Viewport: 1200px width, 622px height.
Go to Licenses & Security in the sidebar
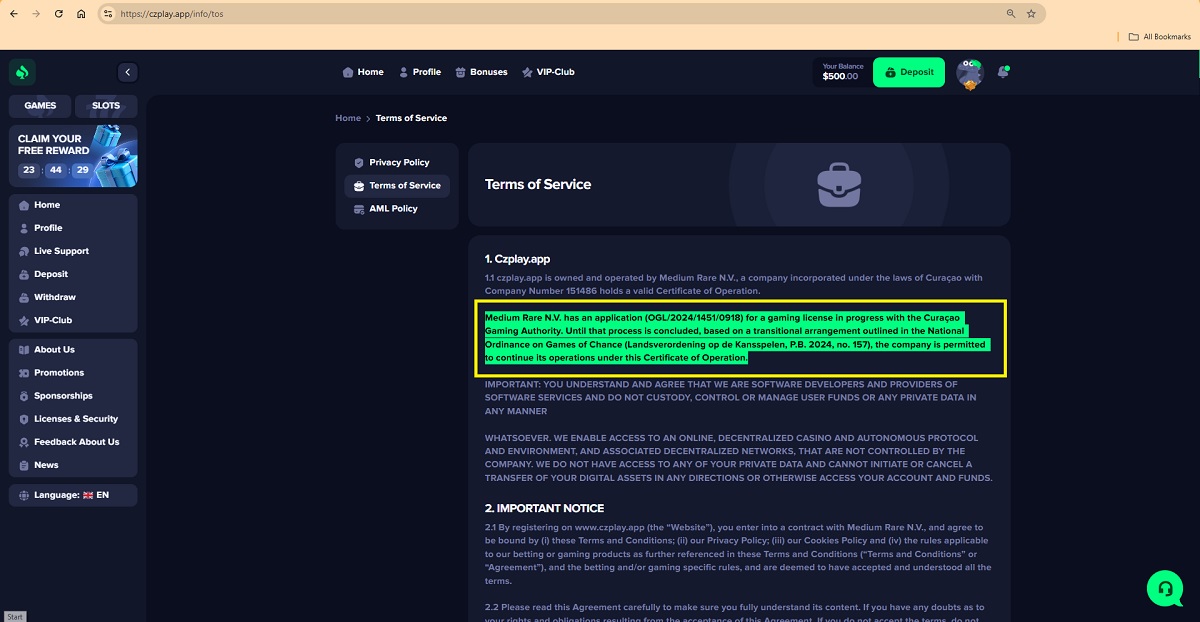[75, 419]
